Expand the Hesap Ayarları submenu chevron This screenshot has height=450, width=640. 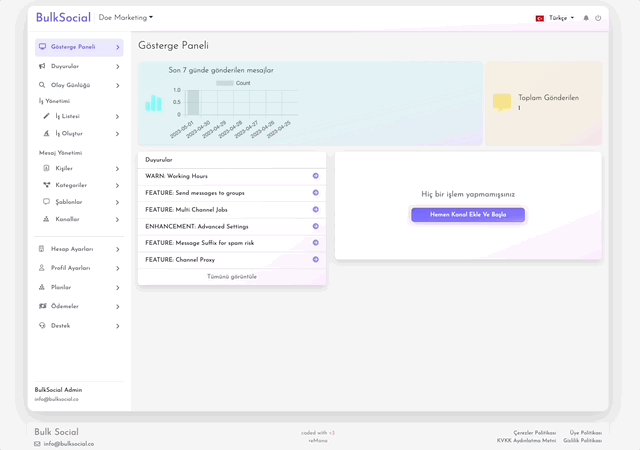117,249
